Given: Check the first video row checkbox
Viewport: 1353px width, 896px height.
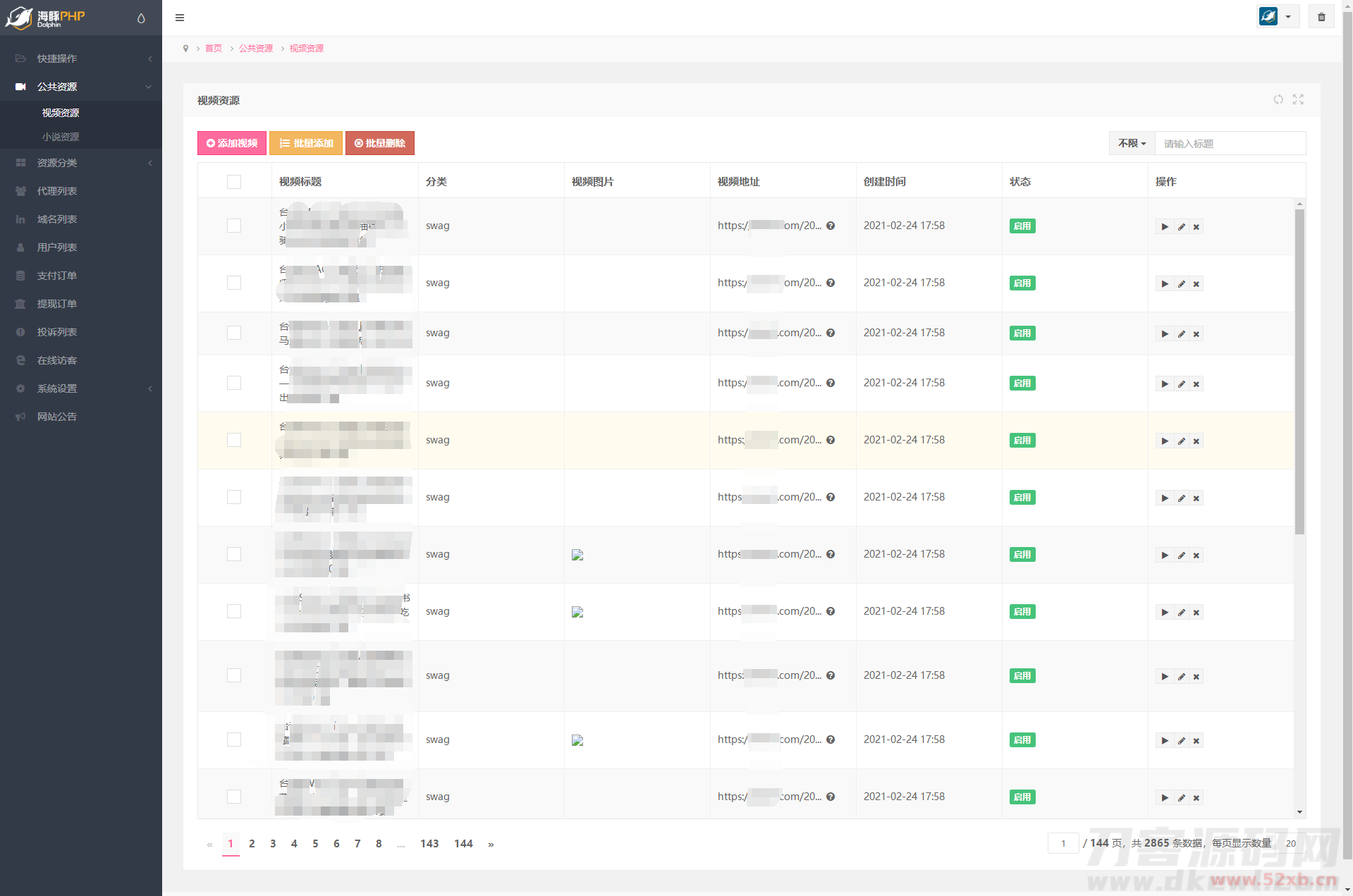Looking at the screenshot, I should click(x=234, y=226).
